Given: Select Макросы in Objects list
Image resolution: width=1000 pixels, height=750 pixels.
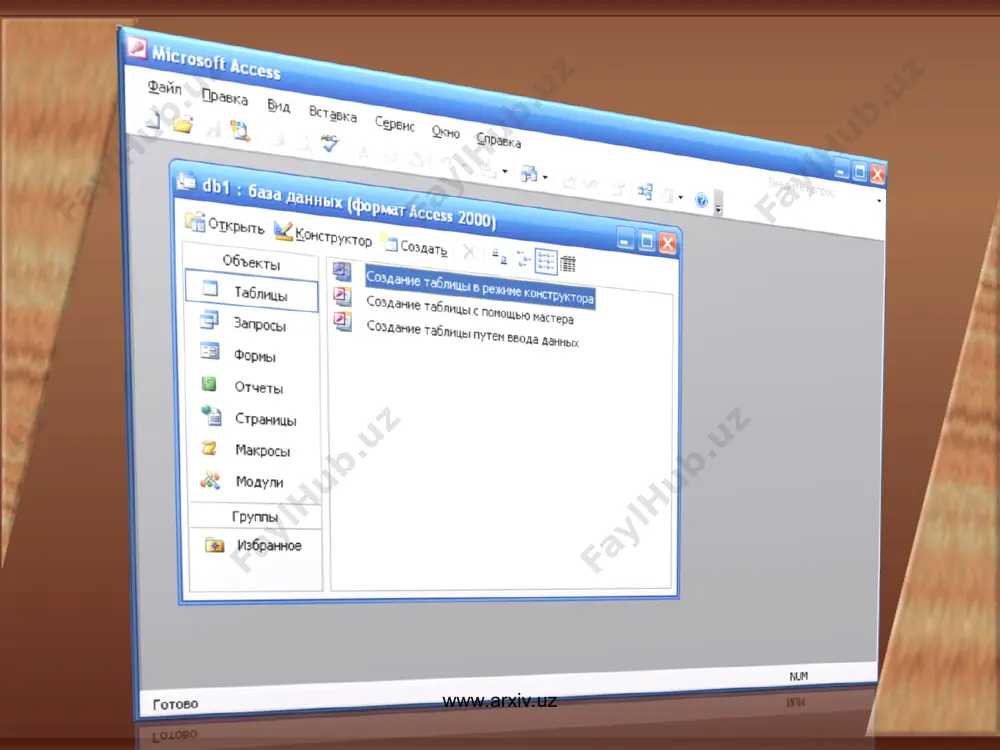Looking at the screenshot, I should 263,450.
